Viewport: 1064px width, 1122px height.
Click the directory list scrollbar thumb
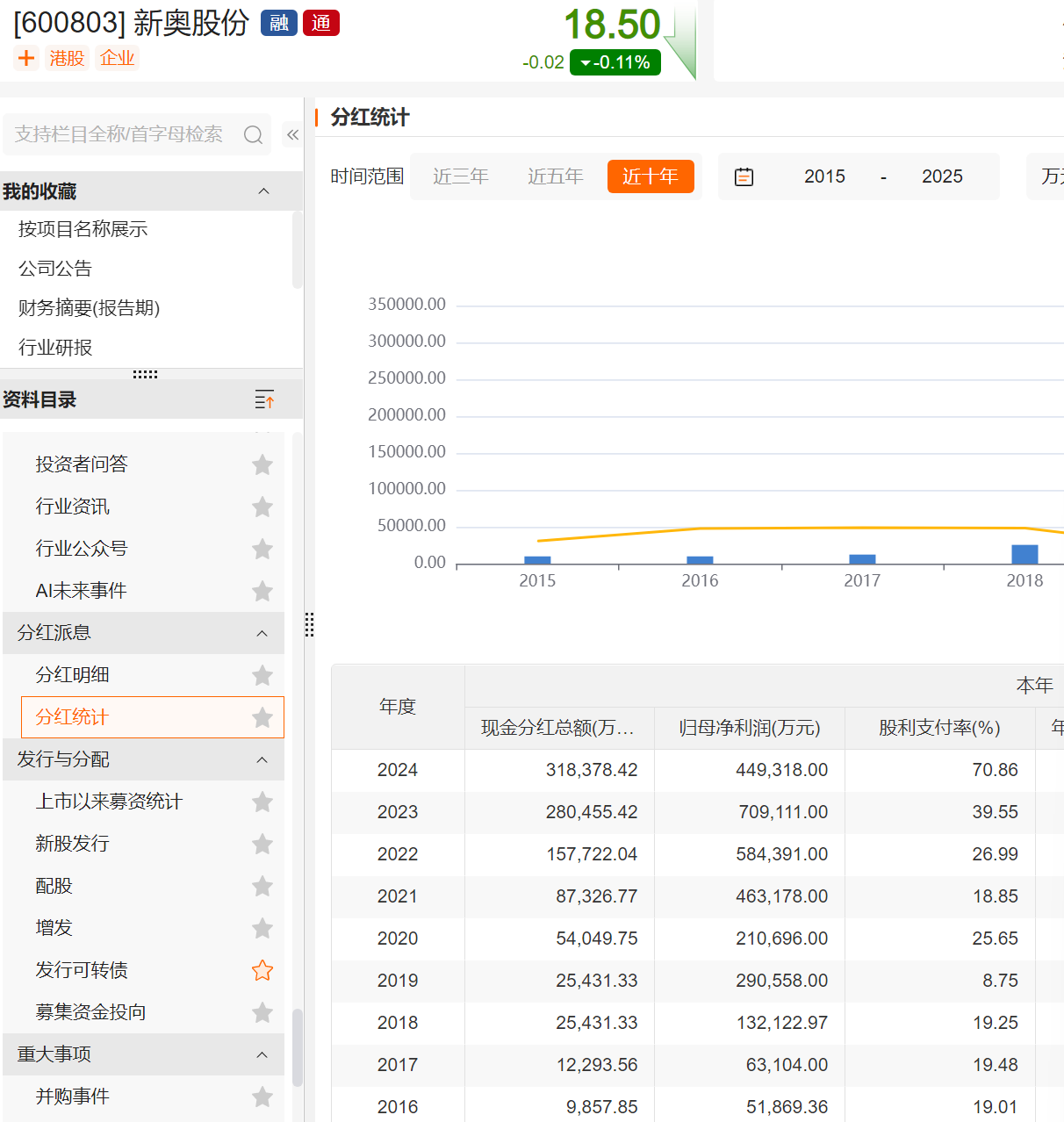coord(298,1048)
